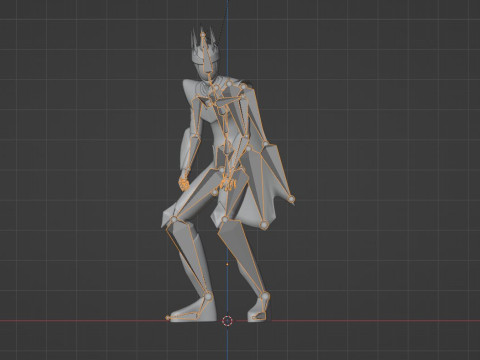This screenshot has height=360, width=480.
Task: Select the ankle joint above the long pointed foot
Action: click(208, 296)
